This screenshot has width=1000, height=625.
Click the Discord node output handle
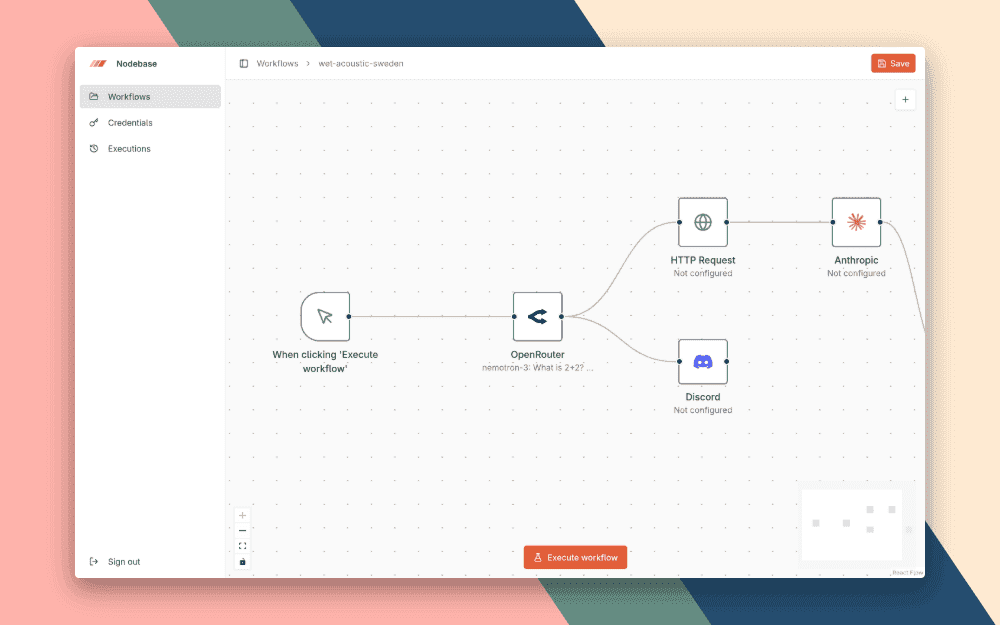(x=726, y=362)
